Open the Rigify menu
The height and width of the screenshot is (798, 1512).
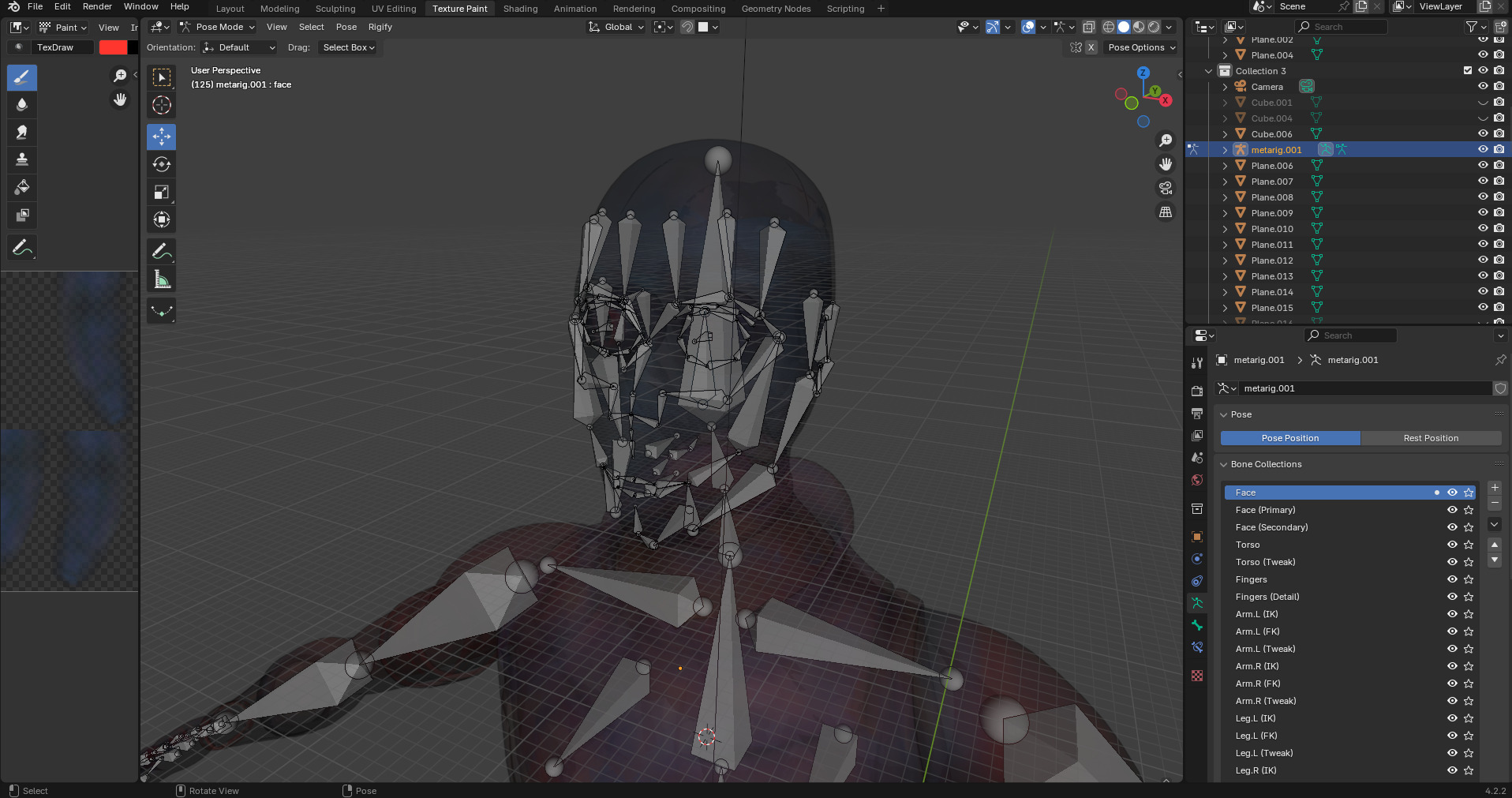[x=380, y=27]
